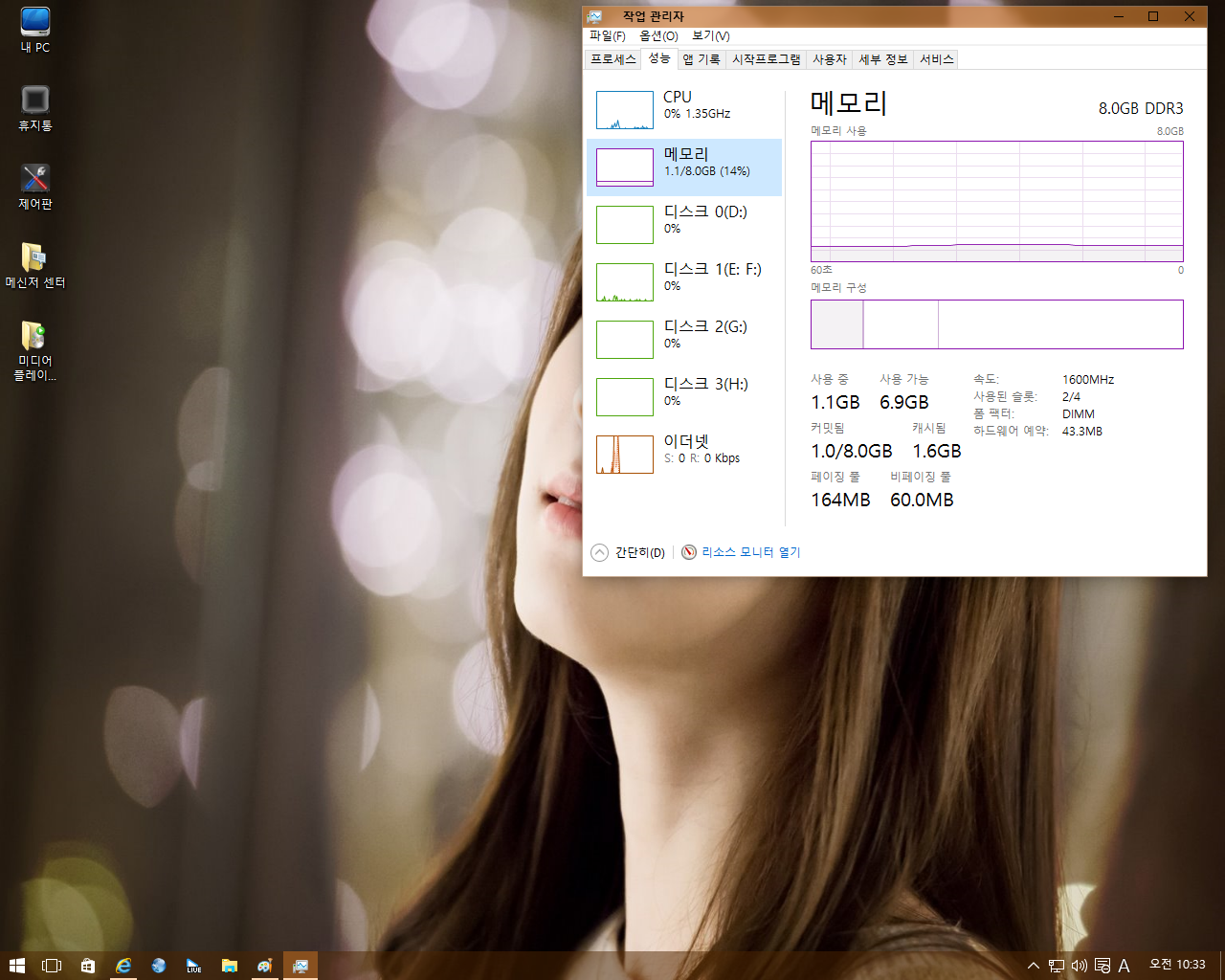Screen dimensions: 1225x980
Task: Click the resource monitor gauge icon
Action: tap(689, 552)
